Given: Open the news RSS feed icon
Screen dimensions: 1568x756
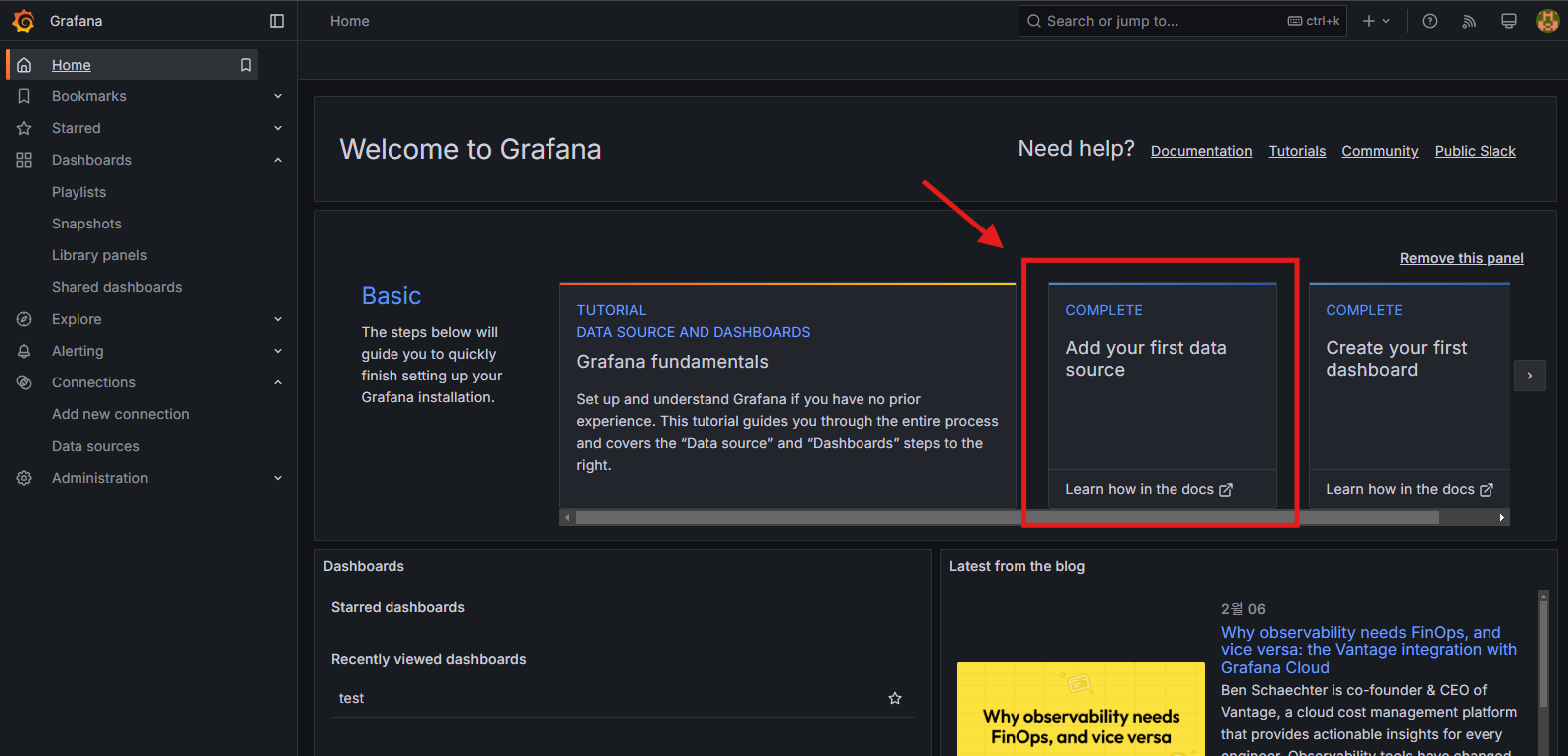Looking at the screenshot, I should pos(1469,21).
